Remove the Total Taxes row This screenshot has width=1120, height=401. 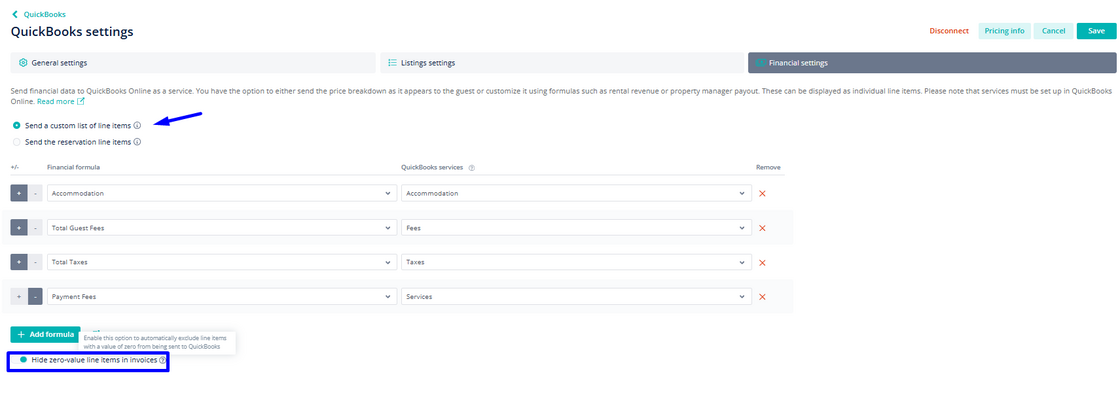coord(762,262)
